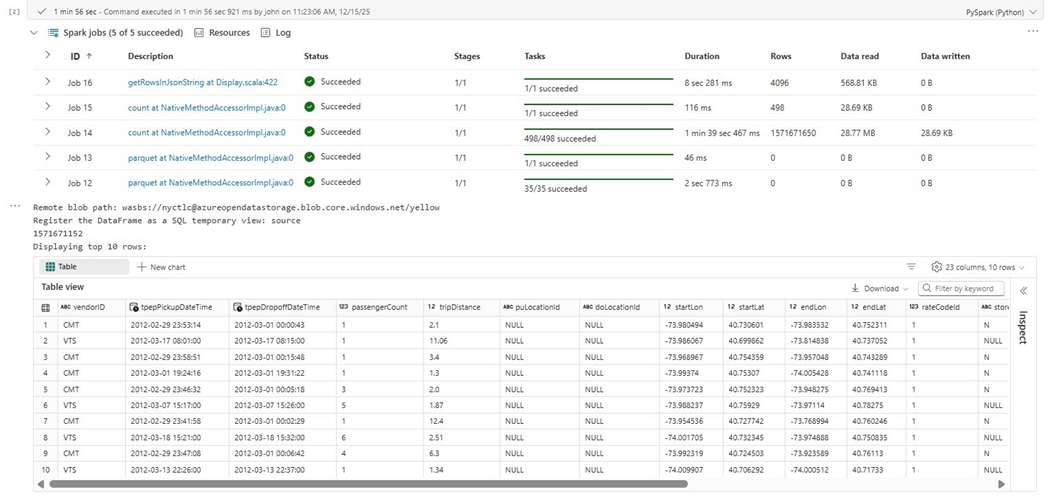This screenshot has height=498, width=1050.
Task: Open the PySpark (Python) language dropdown
Action: click(x=997, y=10)
